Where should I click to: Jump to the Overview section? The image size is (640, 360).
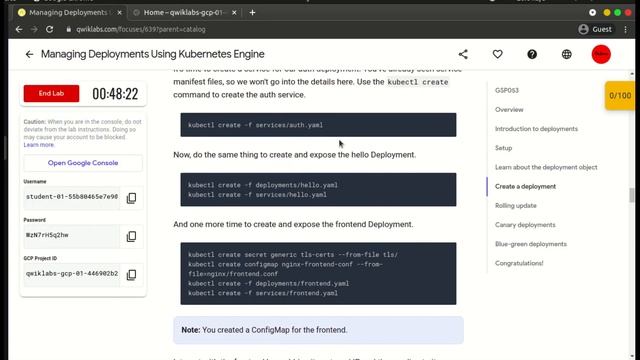pos(509,110)
